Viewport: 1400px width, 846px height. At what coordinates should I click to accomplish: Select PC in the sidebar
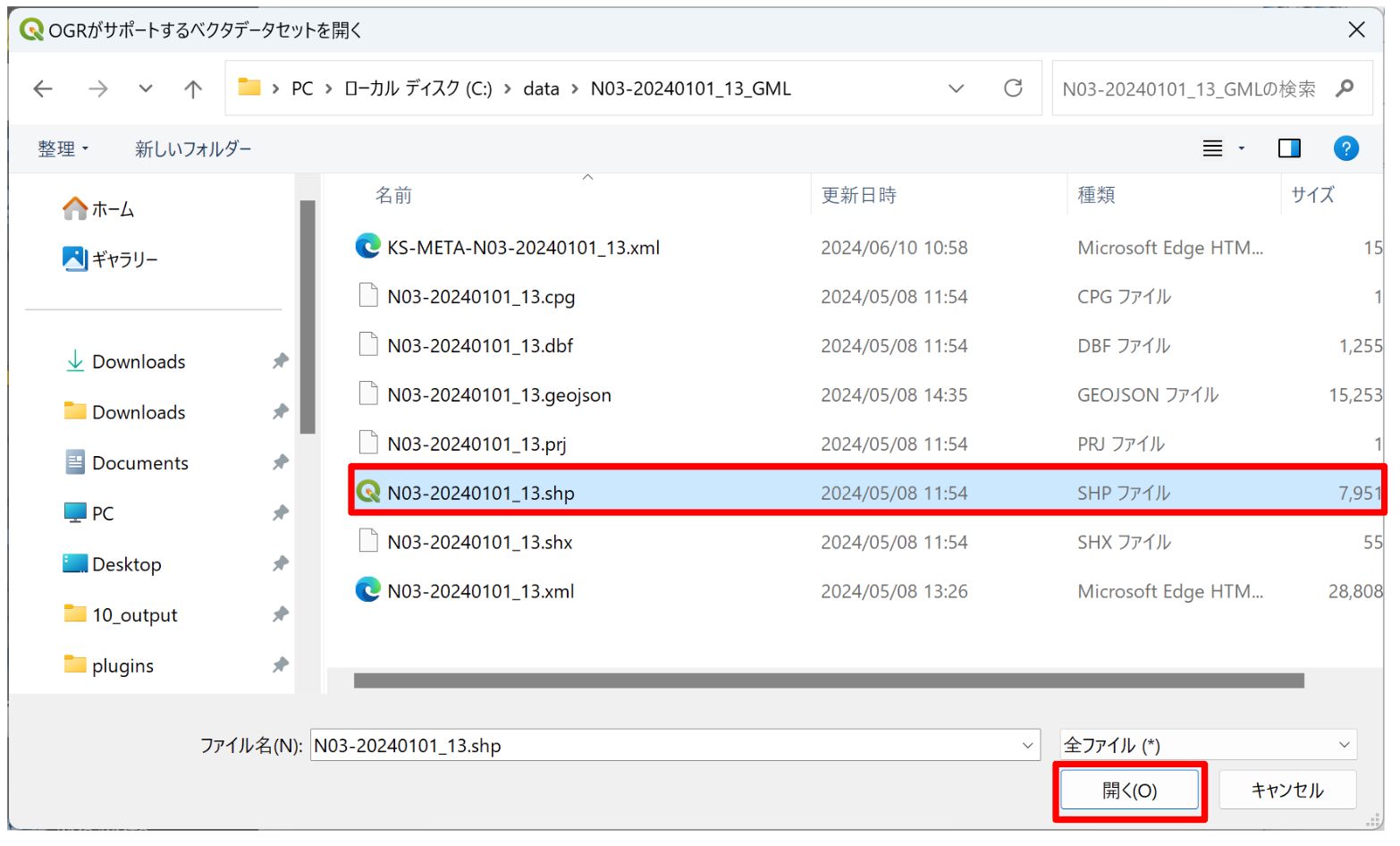click(89, 513)
